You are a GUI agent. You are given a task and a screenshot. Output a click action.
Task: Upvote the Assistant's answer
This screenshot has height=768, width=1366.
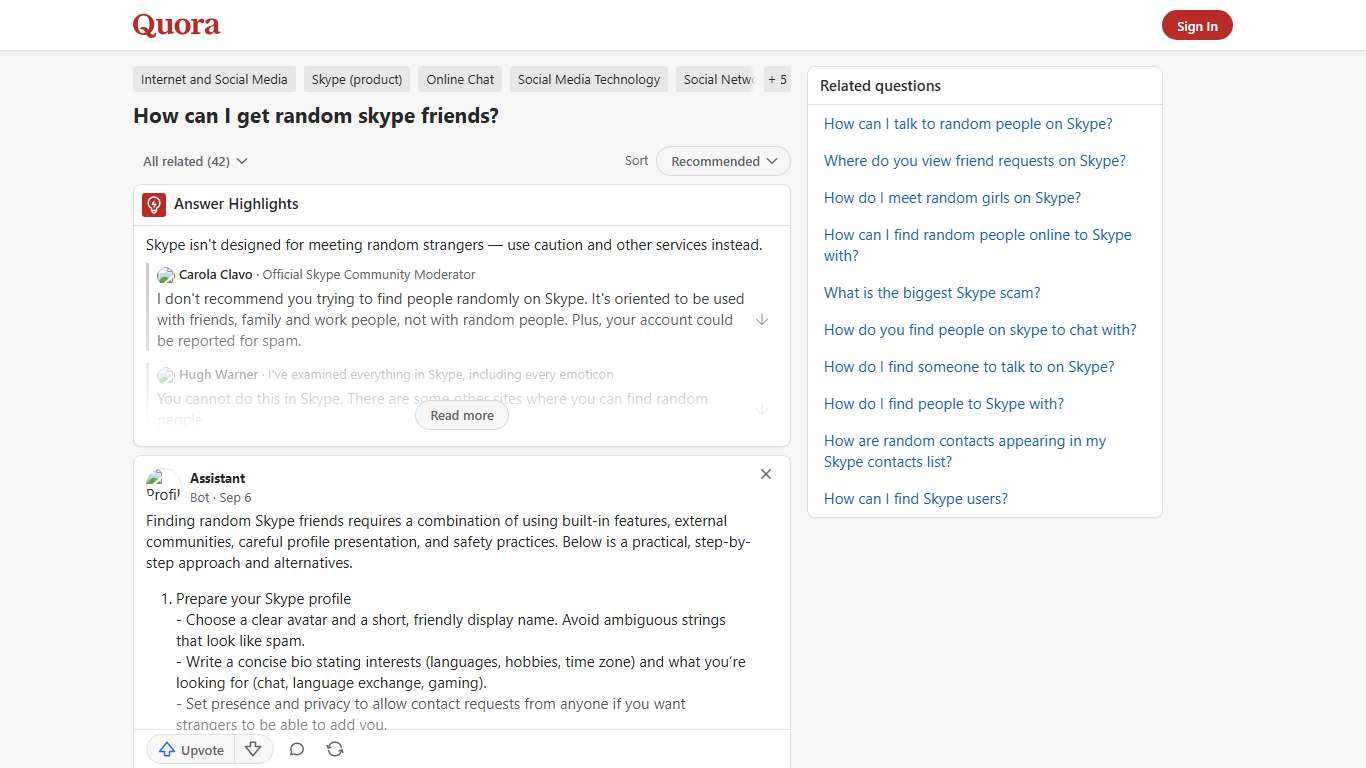[190, 750]
